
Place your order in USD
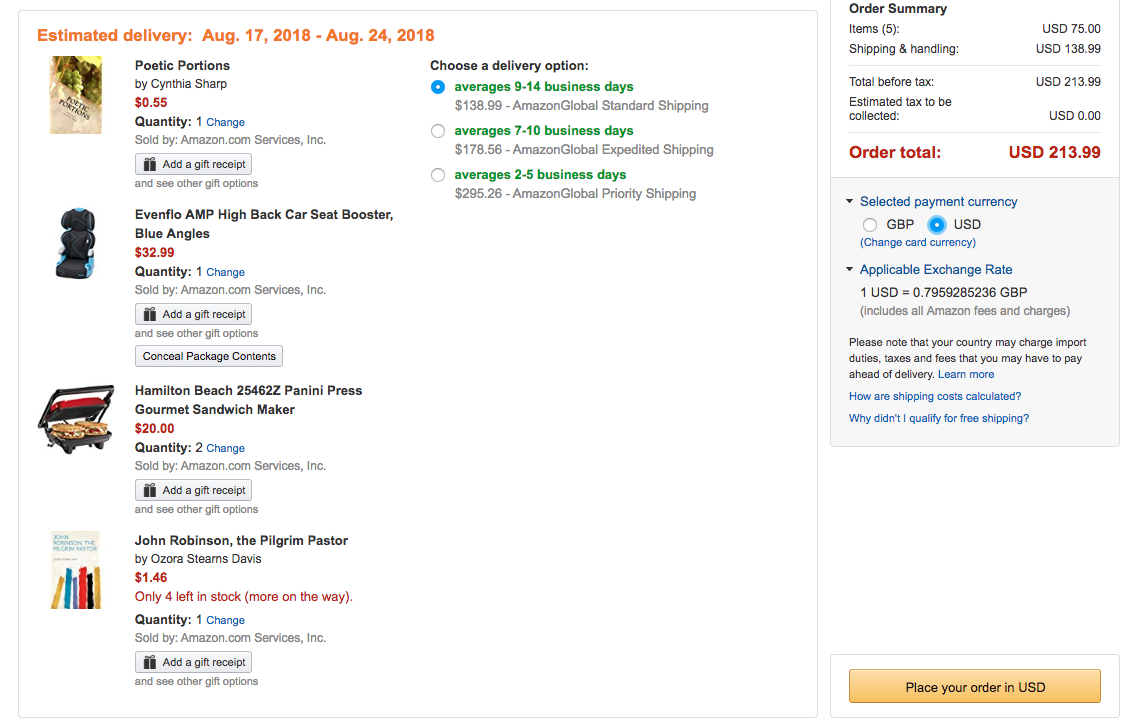click(x=974, y=687)
